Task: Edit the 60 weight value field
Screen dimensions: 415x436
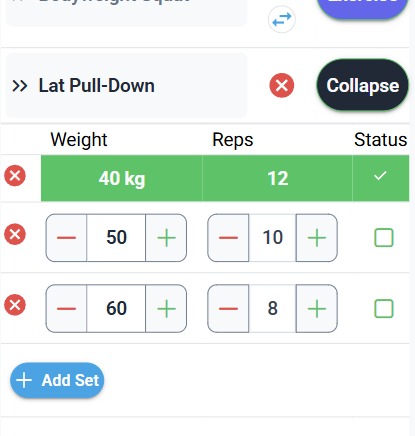Action: (x=116, y=308)
